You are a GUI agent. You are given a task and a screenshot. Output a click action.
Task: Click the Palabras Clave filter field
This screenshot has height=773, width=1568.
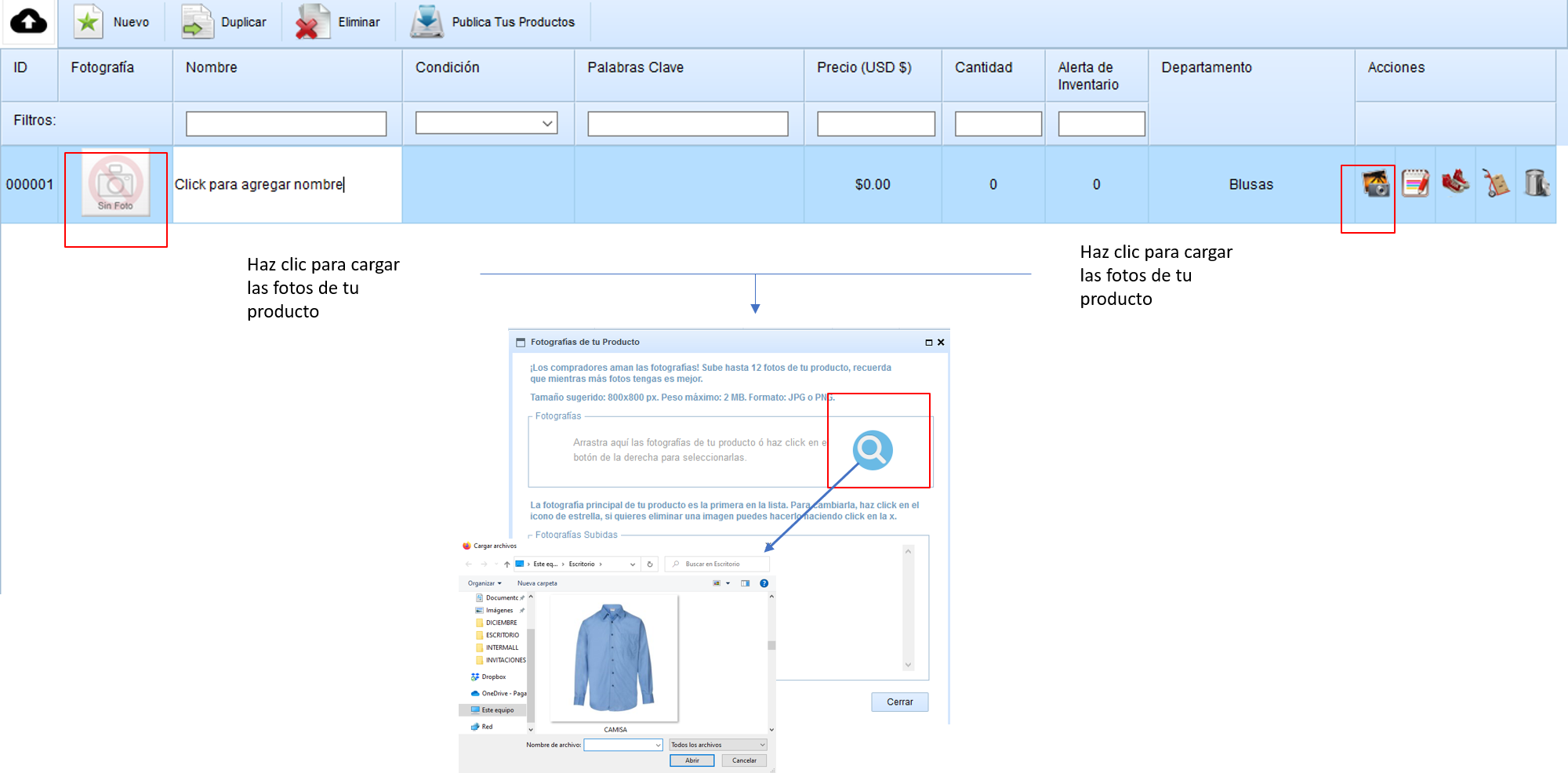(x=688, y=124)
